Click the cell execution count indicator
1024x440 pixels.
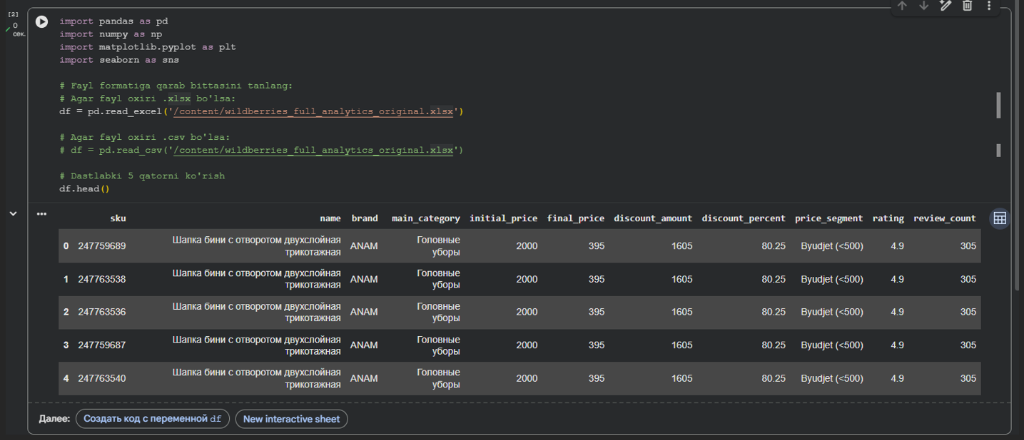14,14
